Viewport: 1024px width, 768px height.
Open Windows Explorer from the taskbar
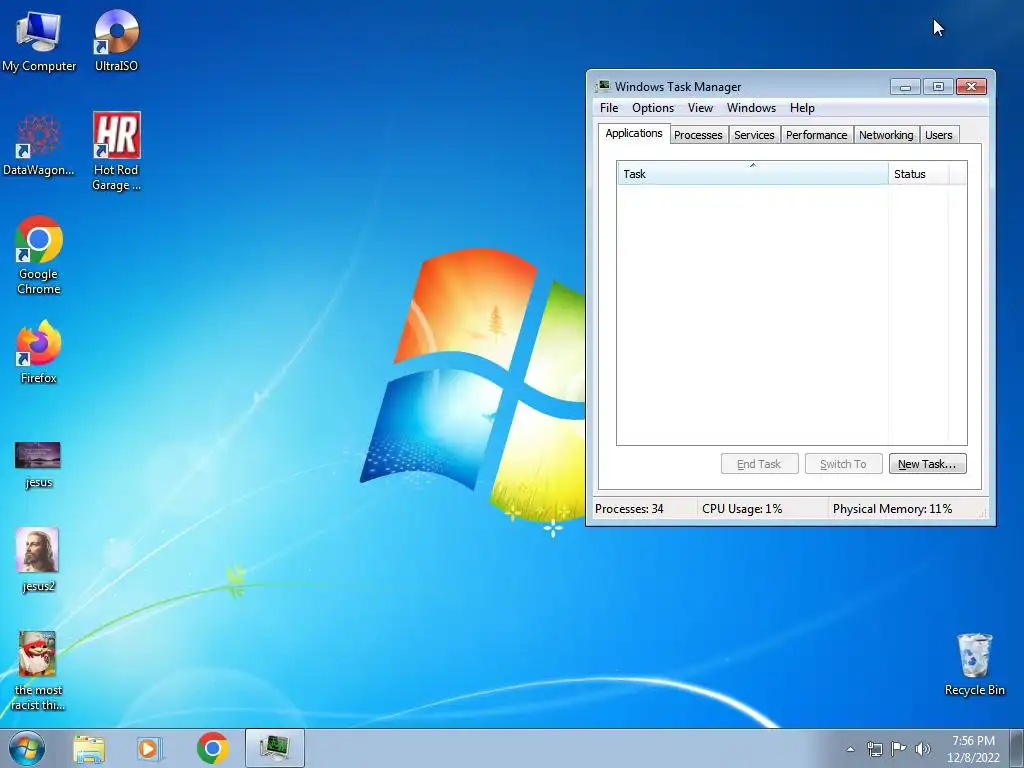coord(89,748)
